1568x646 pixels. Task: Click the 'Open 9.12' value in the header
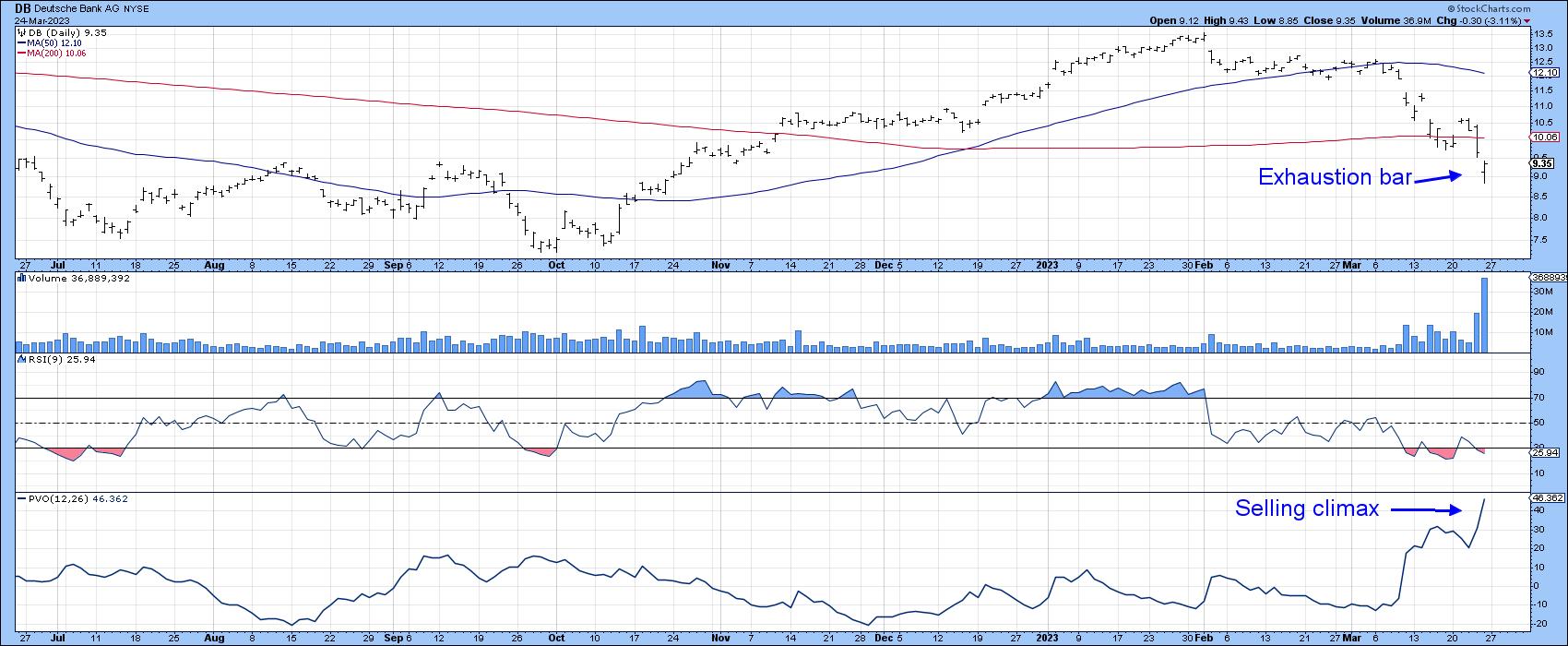[1172, 20]
